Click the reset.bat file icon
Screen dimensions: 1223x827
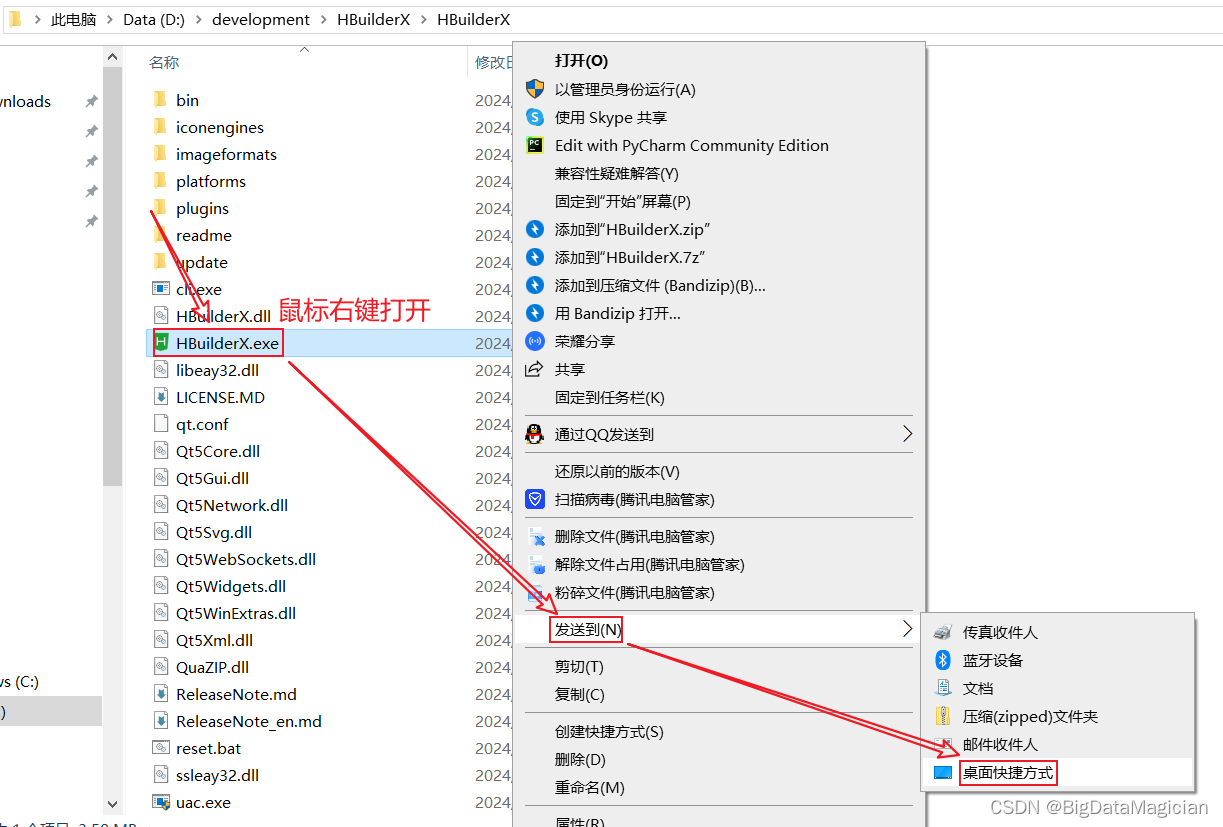click(x=161, y=748)
